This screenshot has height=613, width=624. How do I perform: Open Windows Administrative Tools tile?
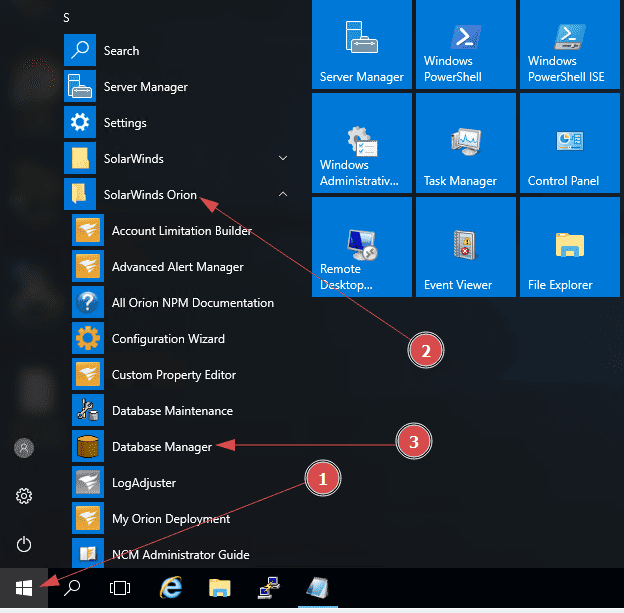362,143
